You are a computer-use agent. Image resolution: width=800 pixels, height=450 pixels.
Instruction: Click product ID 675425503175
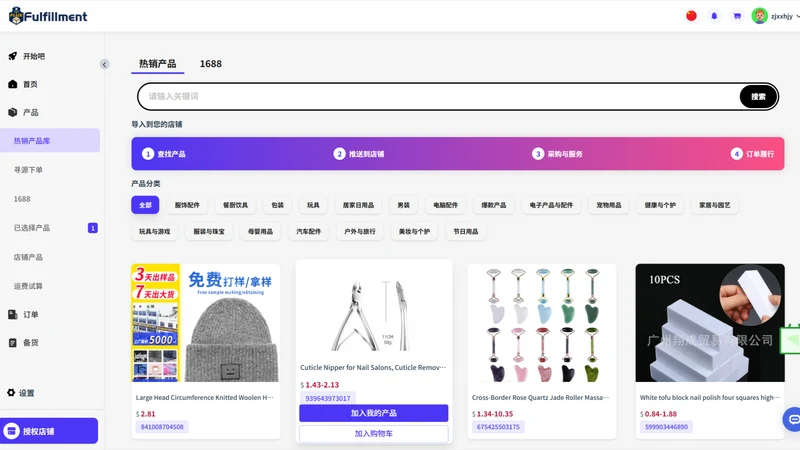pos(498,427)
